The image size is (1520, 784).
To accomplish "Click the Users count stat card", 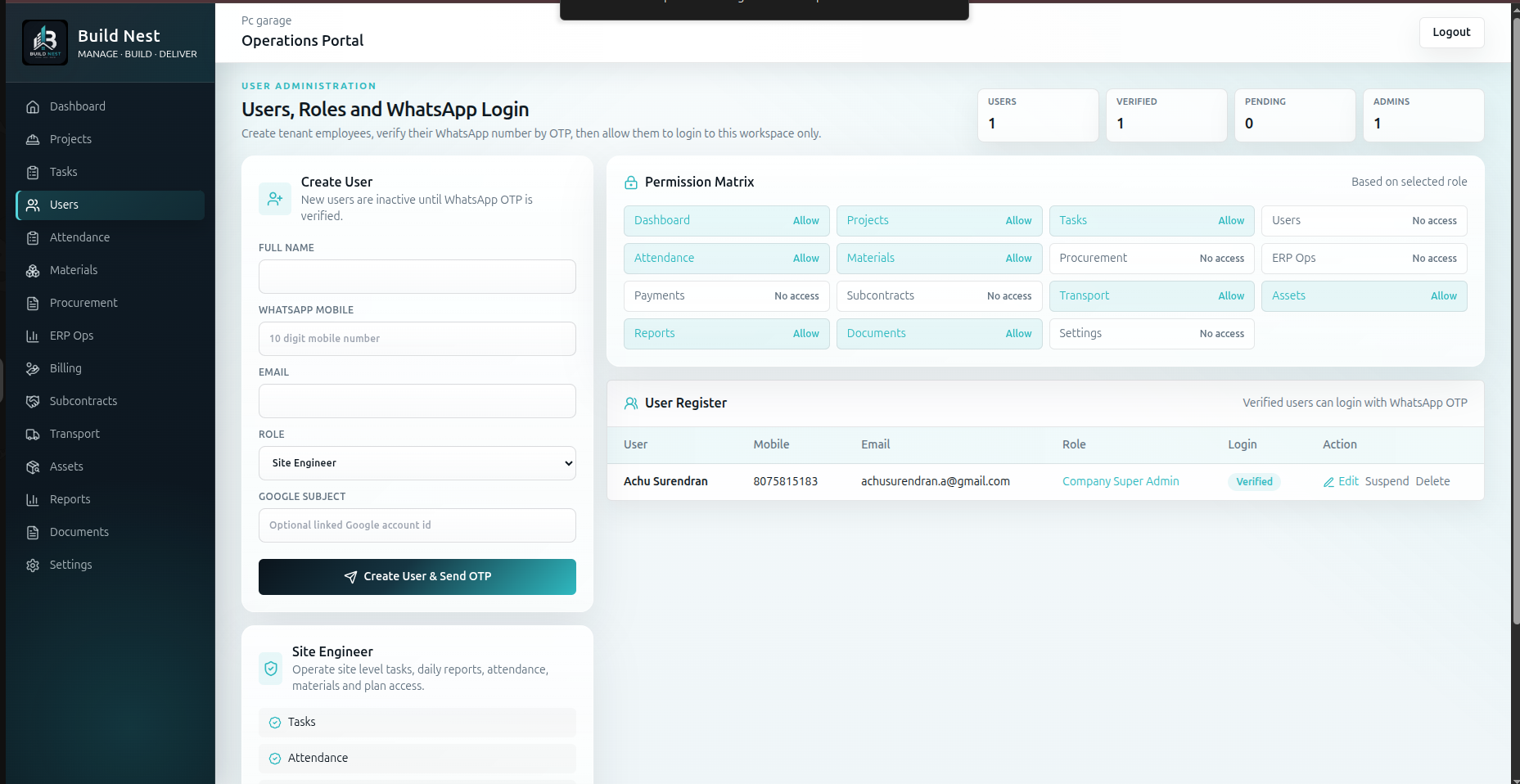I will [1038, 115].
